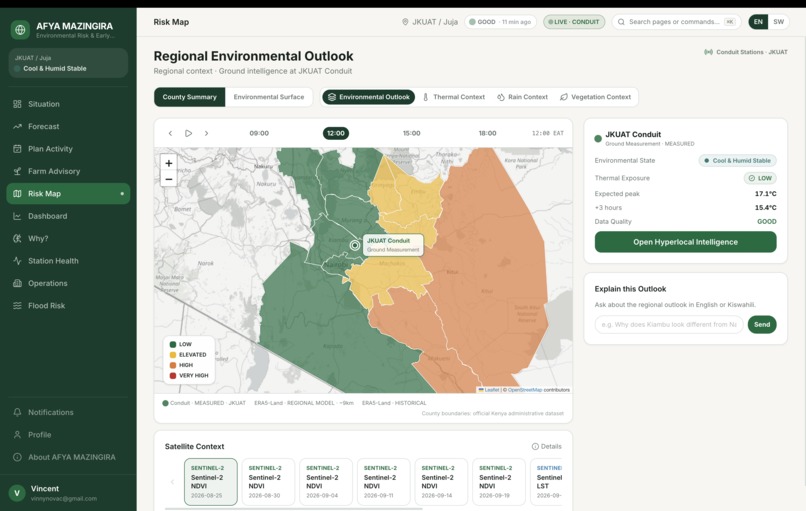Image resolution: width=806 pixels, height=511 pixels.
Task: Open the OpenStreetMap attribution link
Action: click(x=524, y=390)
